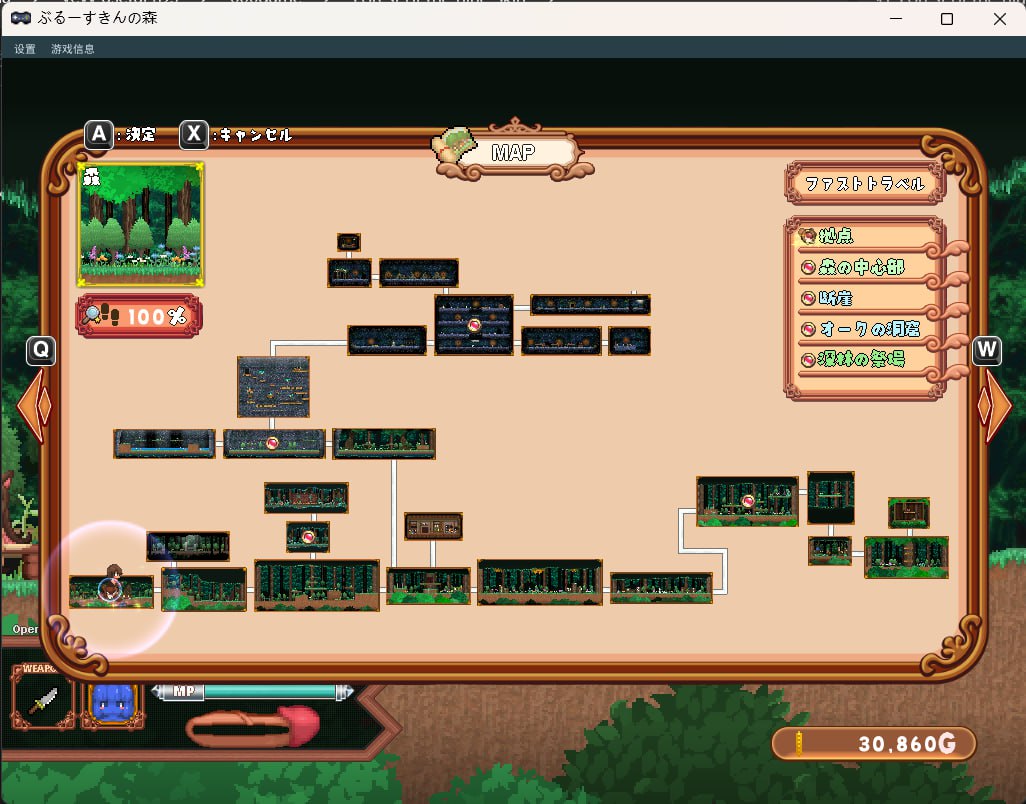Click the A confirm key icon
Screen dimensions: 1026x804
(x=98, y=135)
